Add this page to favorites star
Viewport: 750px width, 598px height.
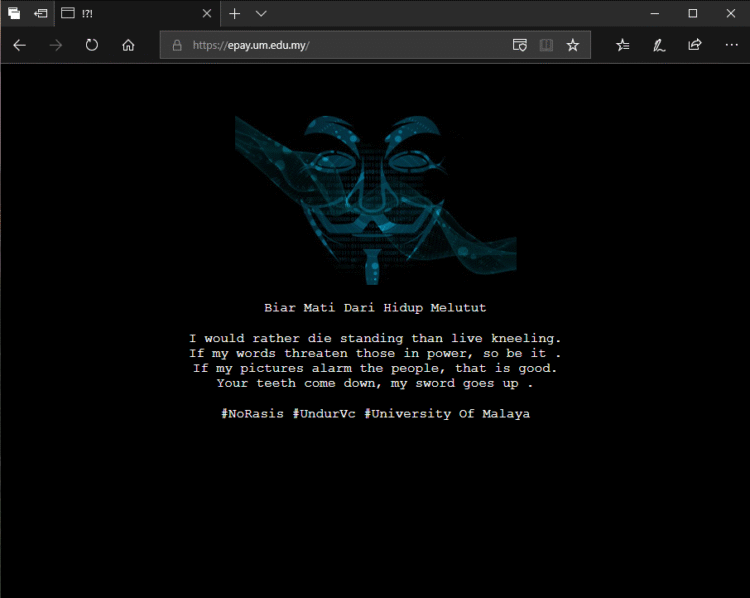point(573,45)
